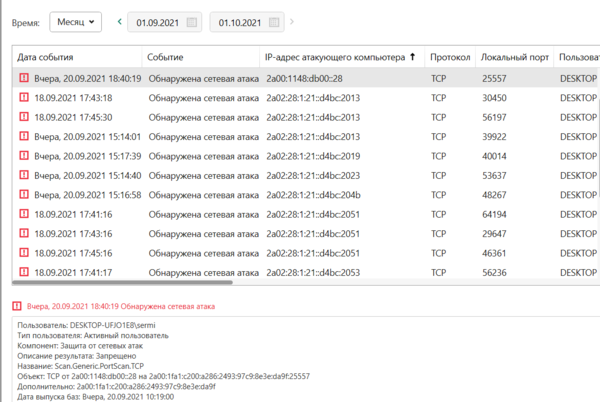
Task: Click the start date field 01.09.2021
Action: click(x=160, y=21)
